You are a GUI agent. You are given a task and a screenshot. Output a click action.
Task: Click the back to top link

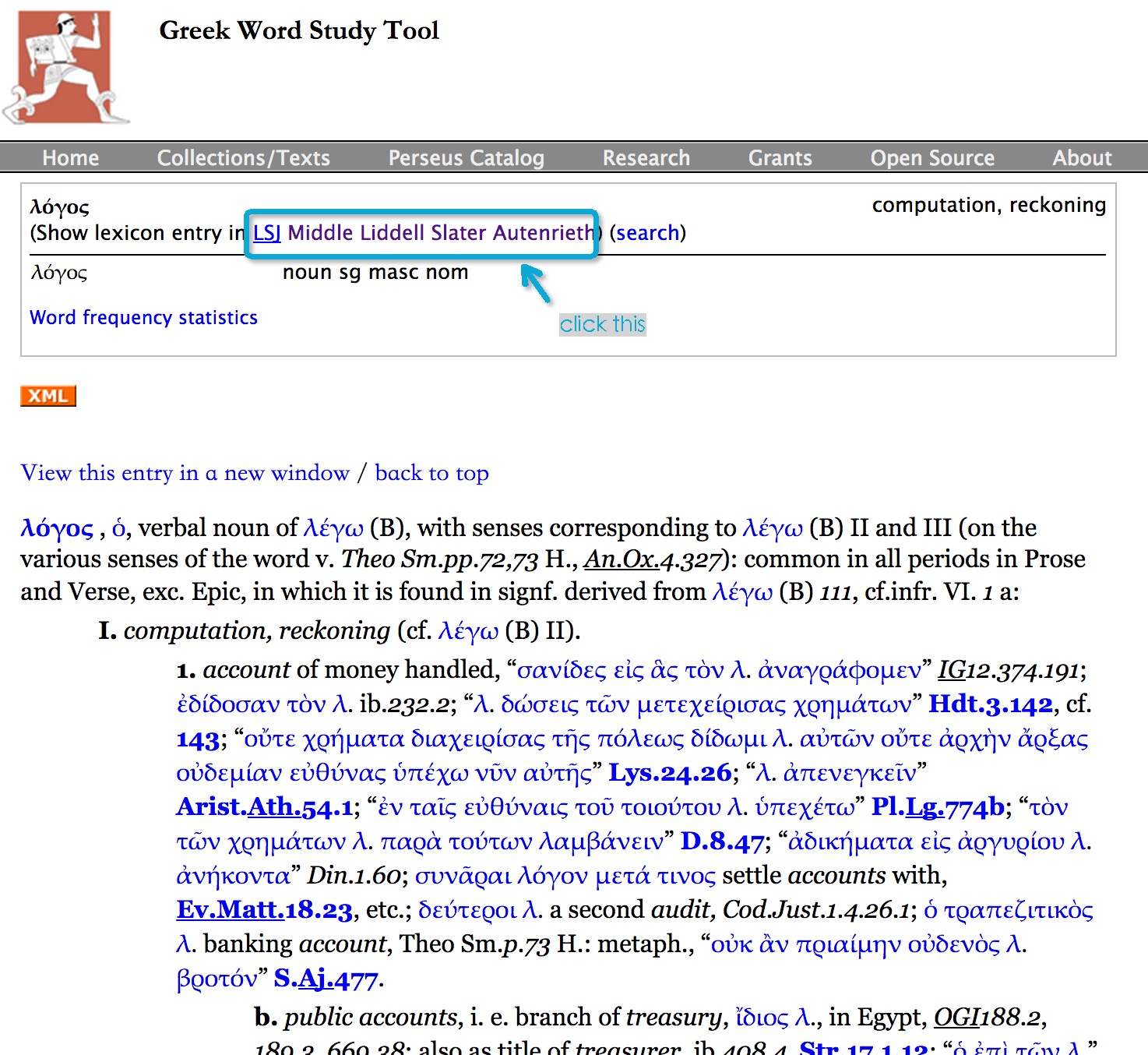point(431,473)
